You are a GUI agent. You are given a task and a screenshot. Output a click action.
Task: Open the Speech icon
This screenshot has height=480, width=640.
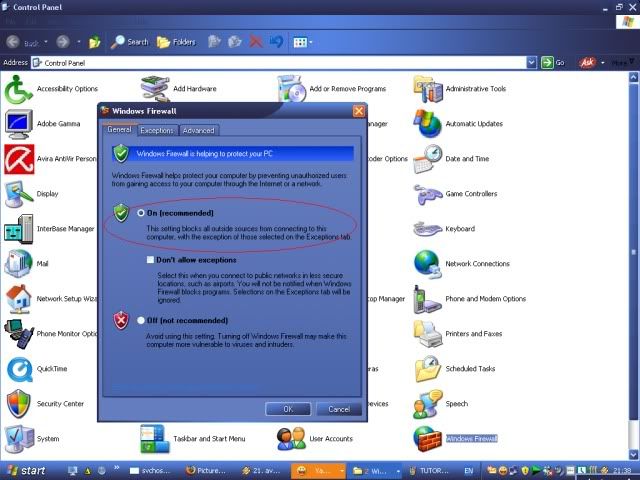pos(428,404)
